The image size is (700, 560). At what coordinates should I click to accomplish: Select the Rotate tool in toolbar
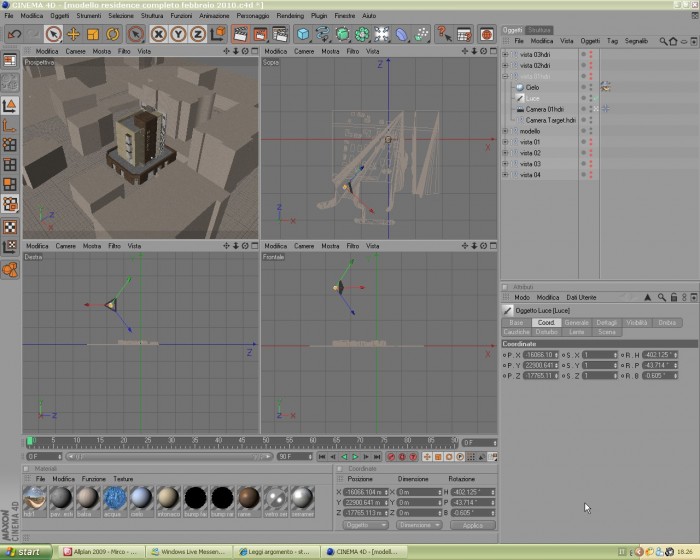(112, 34)
